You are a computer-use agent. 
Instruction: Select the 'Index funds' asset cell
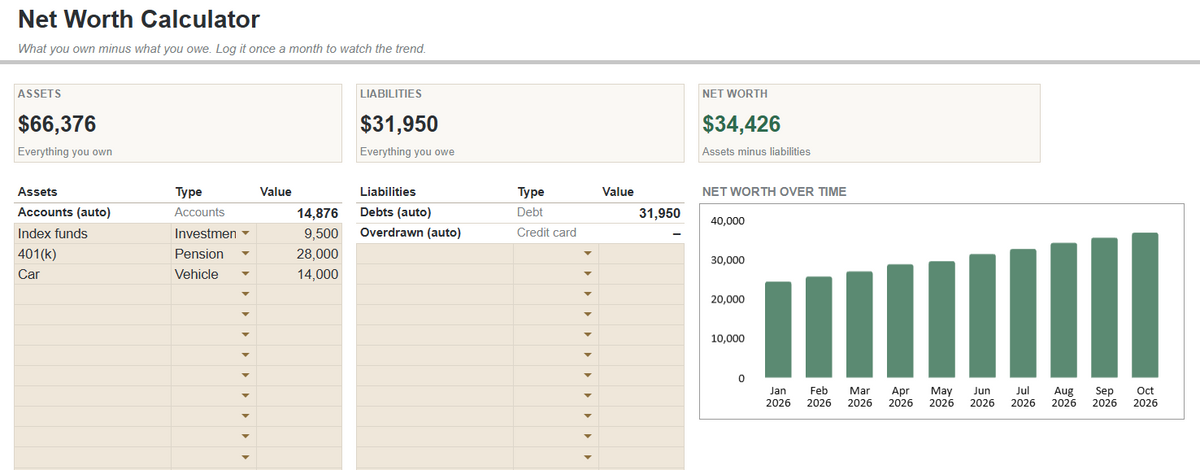coord(93,234)
